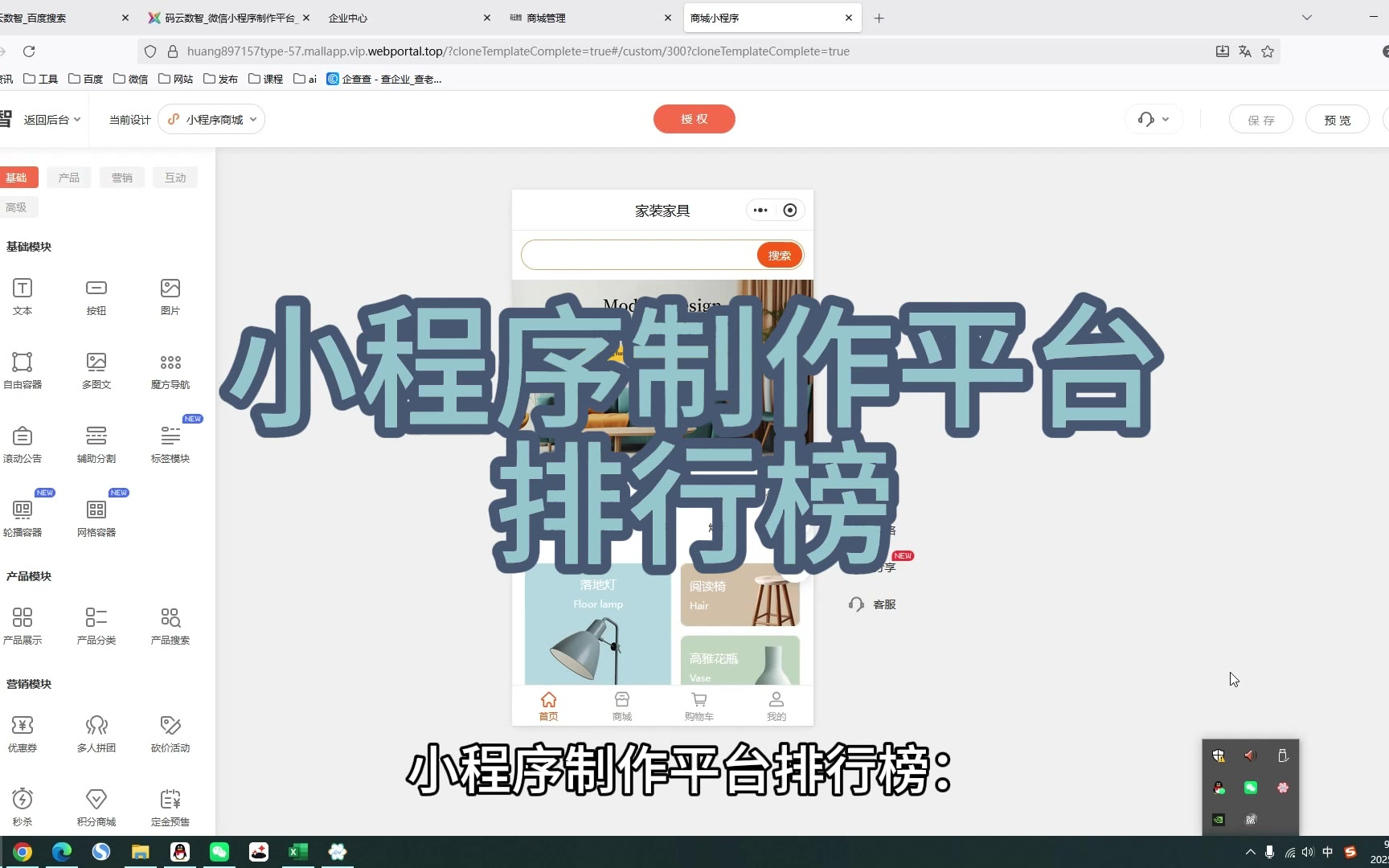Open the 小程序商城 design dropdown
Image resolution: width=1389 pixels, height=868 pixels.
[x=212, y=120]
